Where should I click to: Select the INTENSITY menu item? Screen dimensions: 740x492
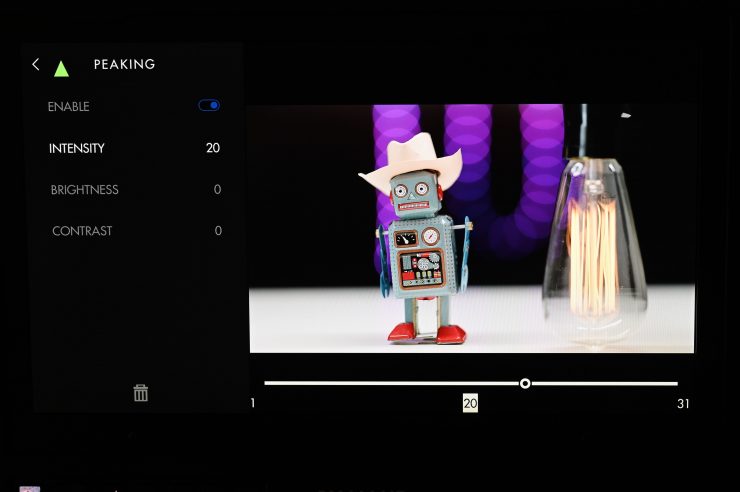tap(77, 148)
